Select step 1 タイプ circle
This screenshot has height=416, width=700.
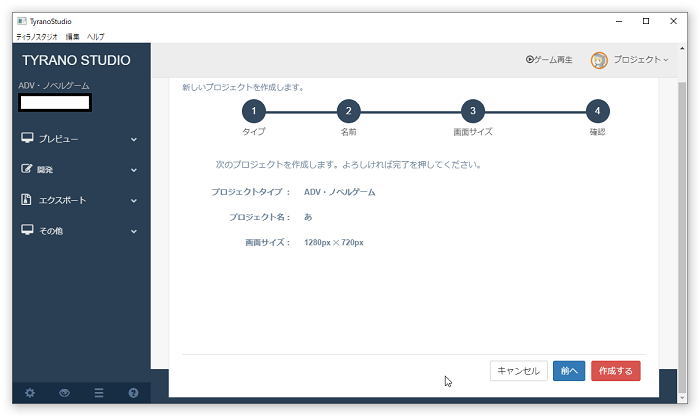[x=254, y=111]
